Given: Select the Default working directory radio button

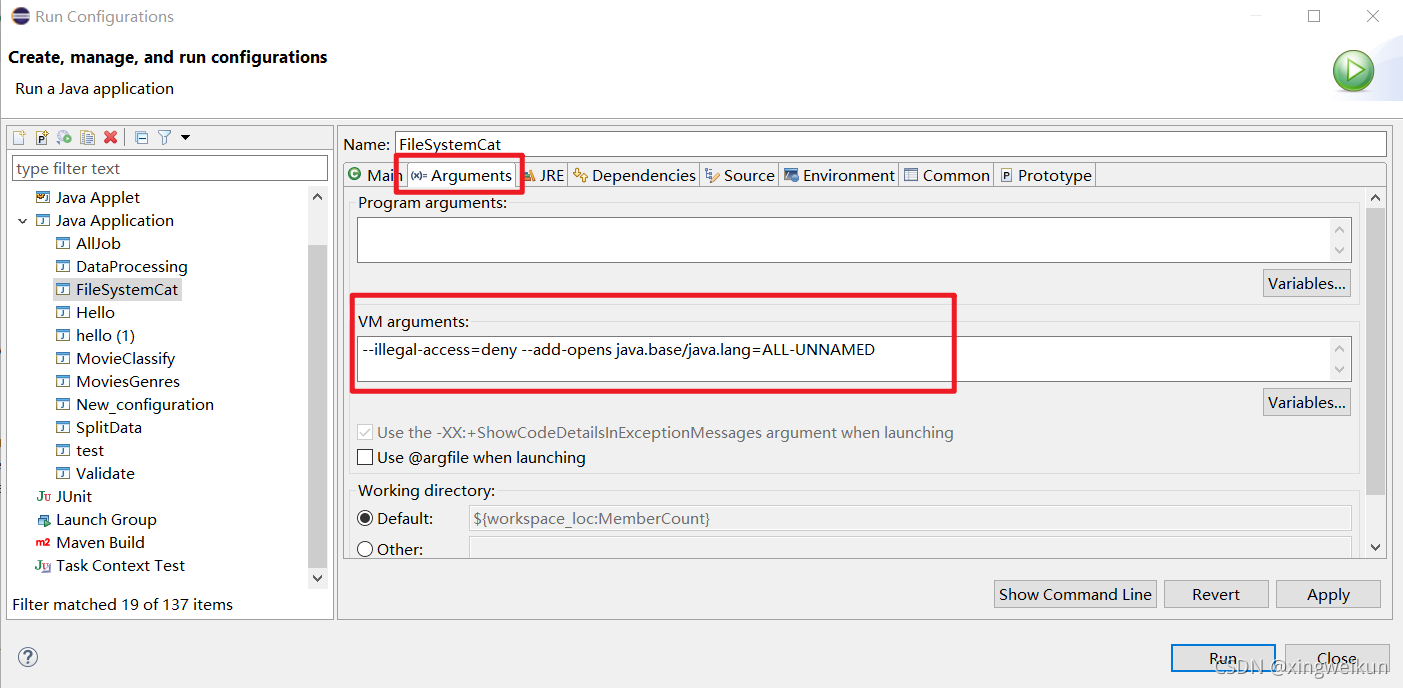Looking at the screenshot, I should coord(365,518).
